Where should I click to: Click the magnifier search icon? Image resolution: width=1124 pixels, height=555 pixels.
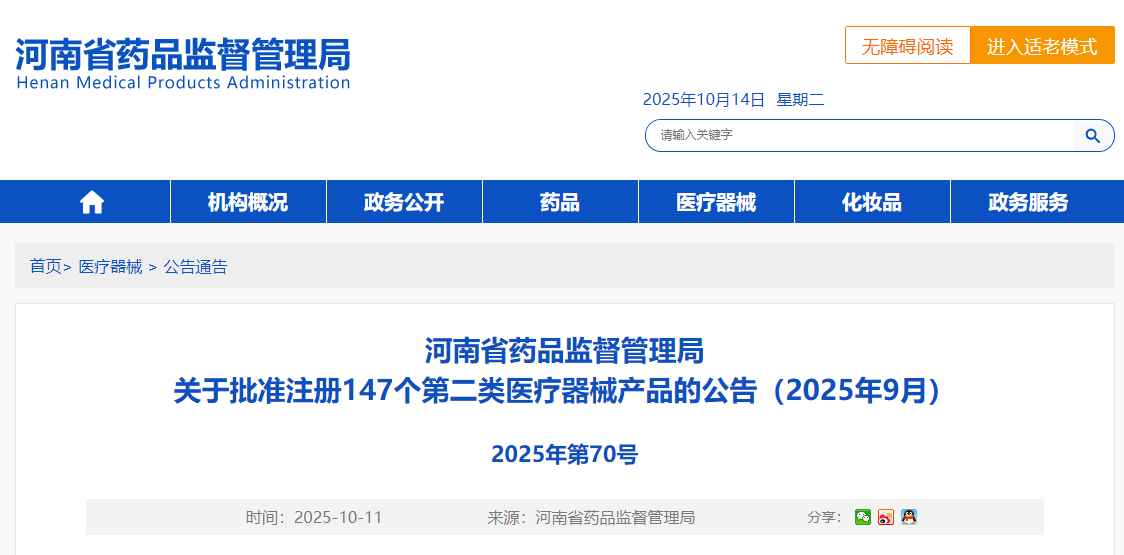pos(1093,136)
